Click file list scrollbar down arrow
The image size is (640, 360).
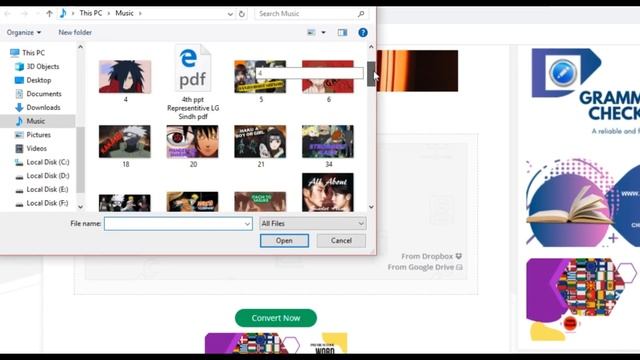[371, 207]
